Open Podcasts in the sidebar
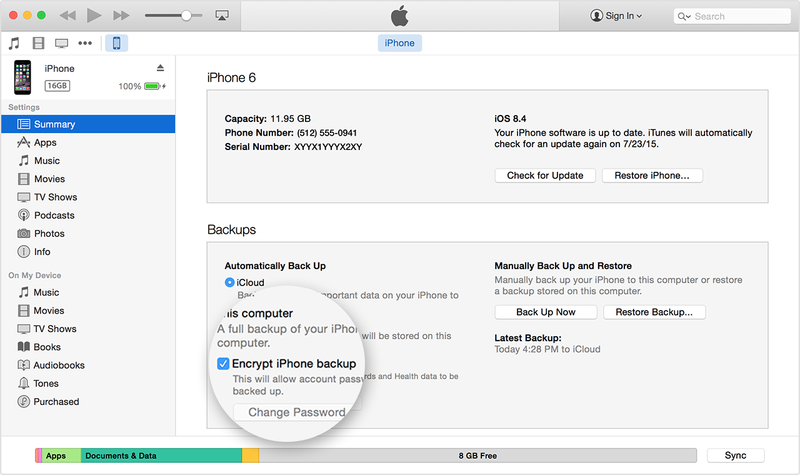The height and width of the screenshot is (475, 800). tap(88, 215)
